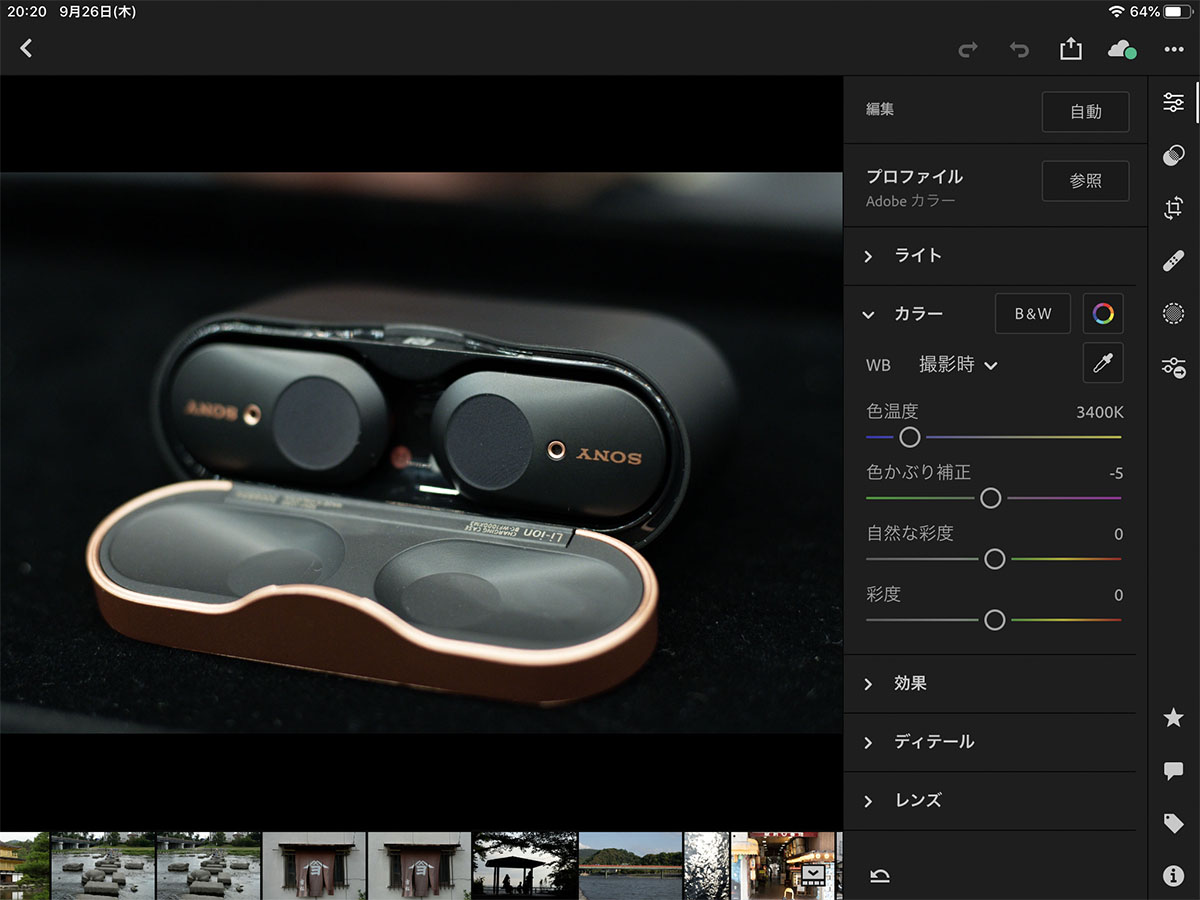Click the 自動 auto button
1200x900 pixels.
coord(1086,112)
